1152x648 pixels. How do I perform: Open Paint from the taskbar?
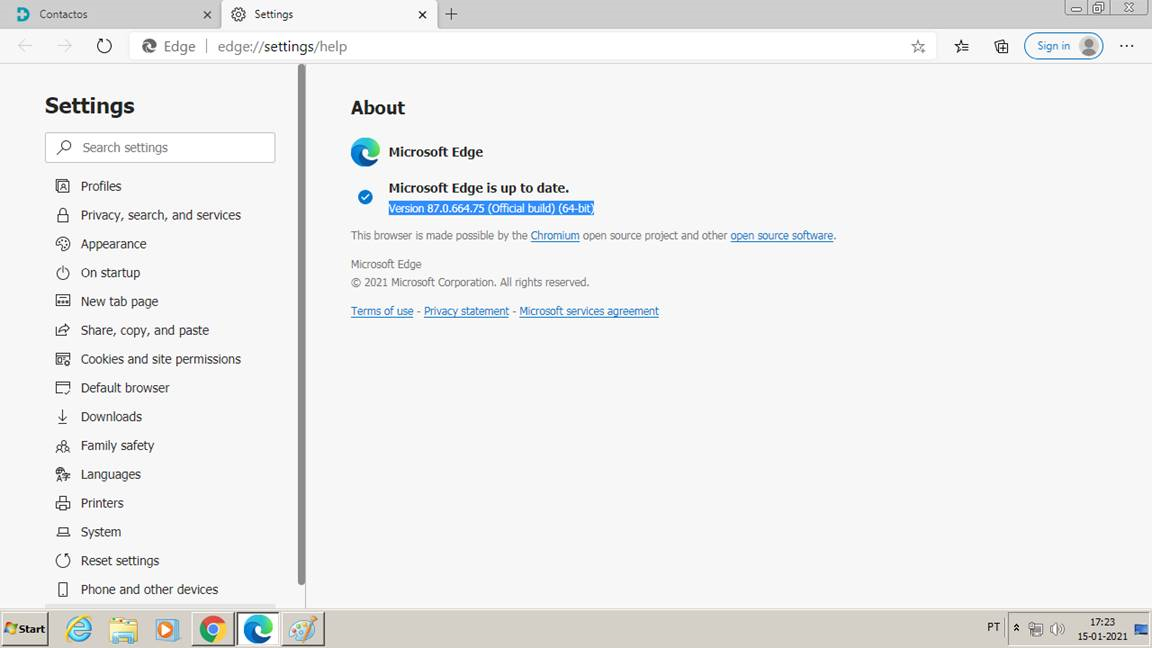pos(303,630)
